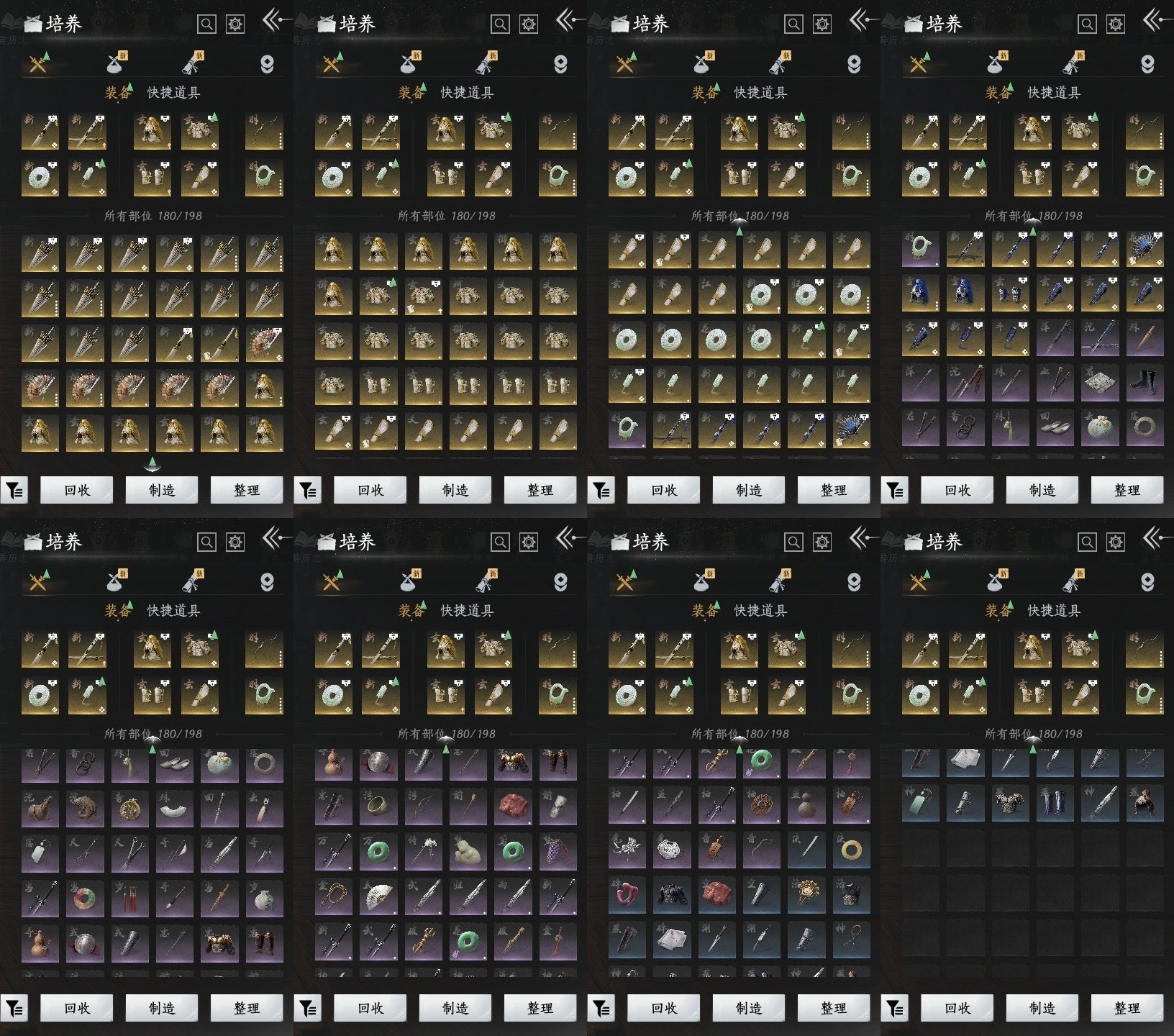Select equipped helmet slot in the top-row second panel
The image size is (1174, 1036).
446,131
